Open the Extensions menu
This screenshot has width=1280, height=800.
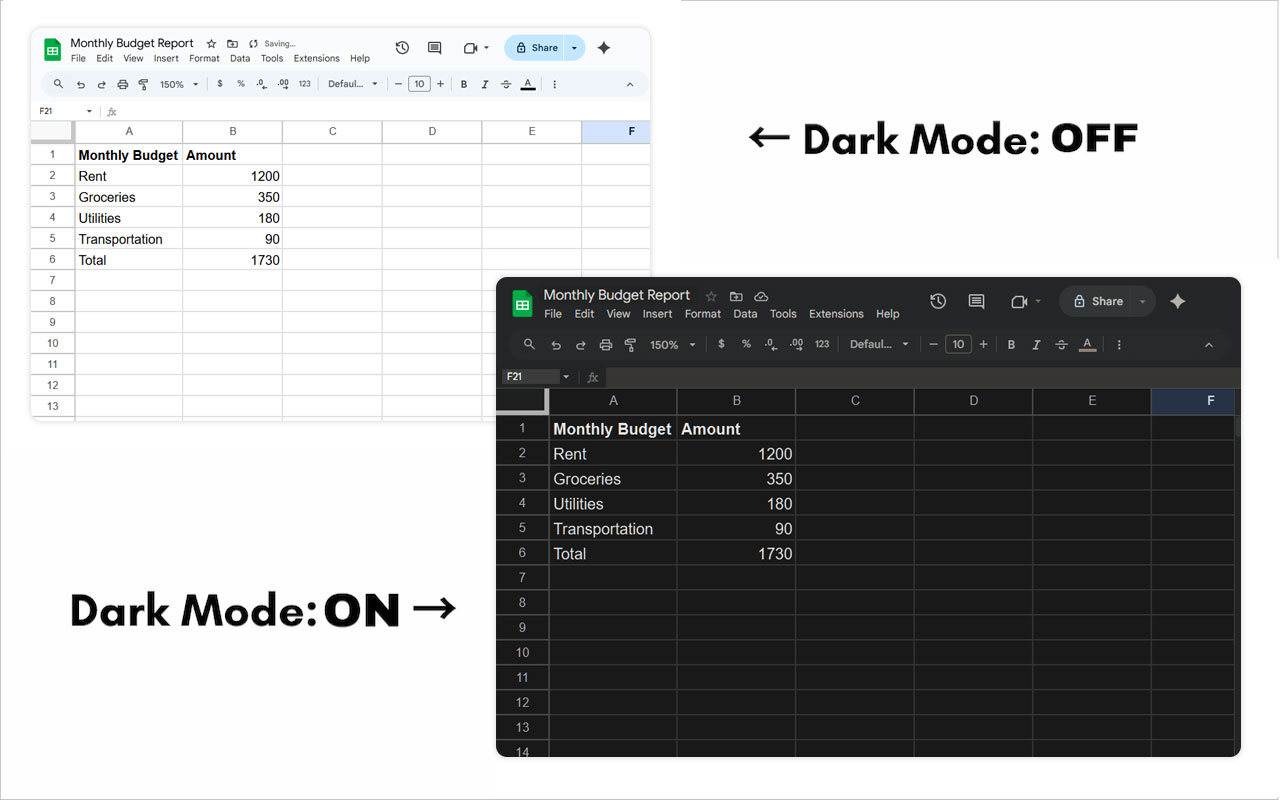836,313
